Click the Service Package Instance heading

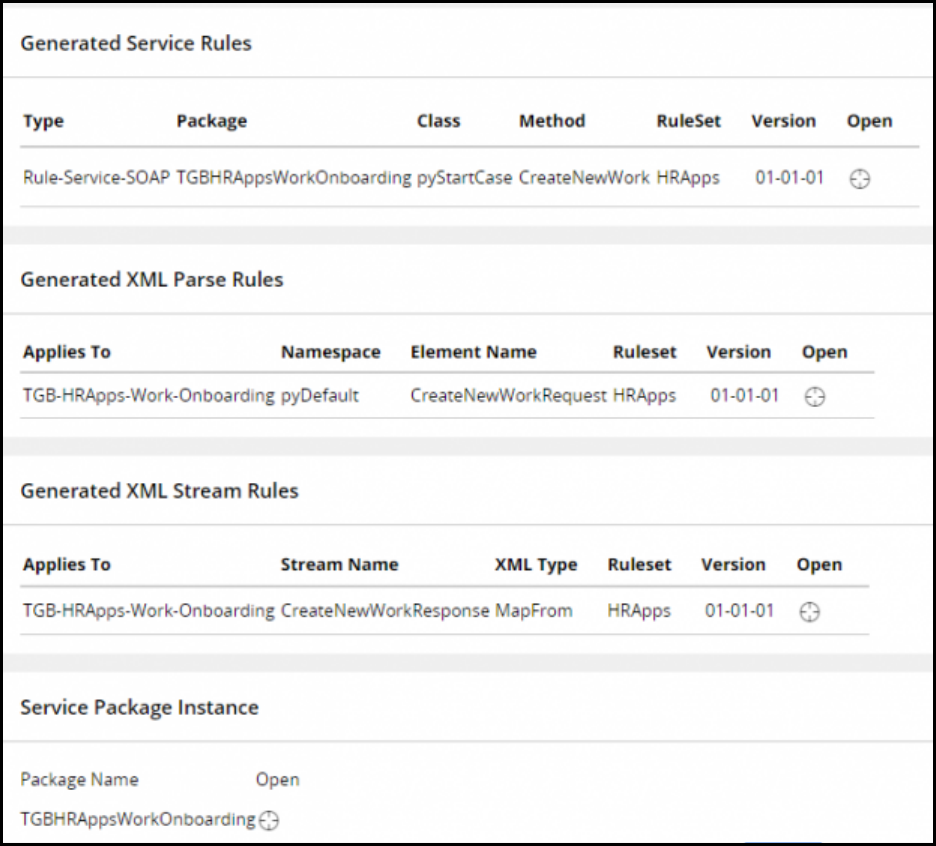point(139,707)
